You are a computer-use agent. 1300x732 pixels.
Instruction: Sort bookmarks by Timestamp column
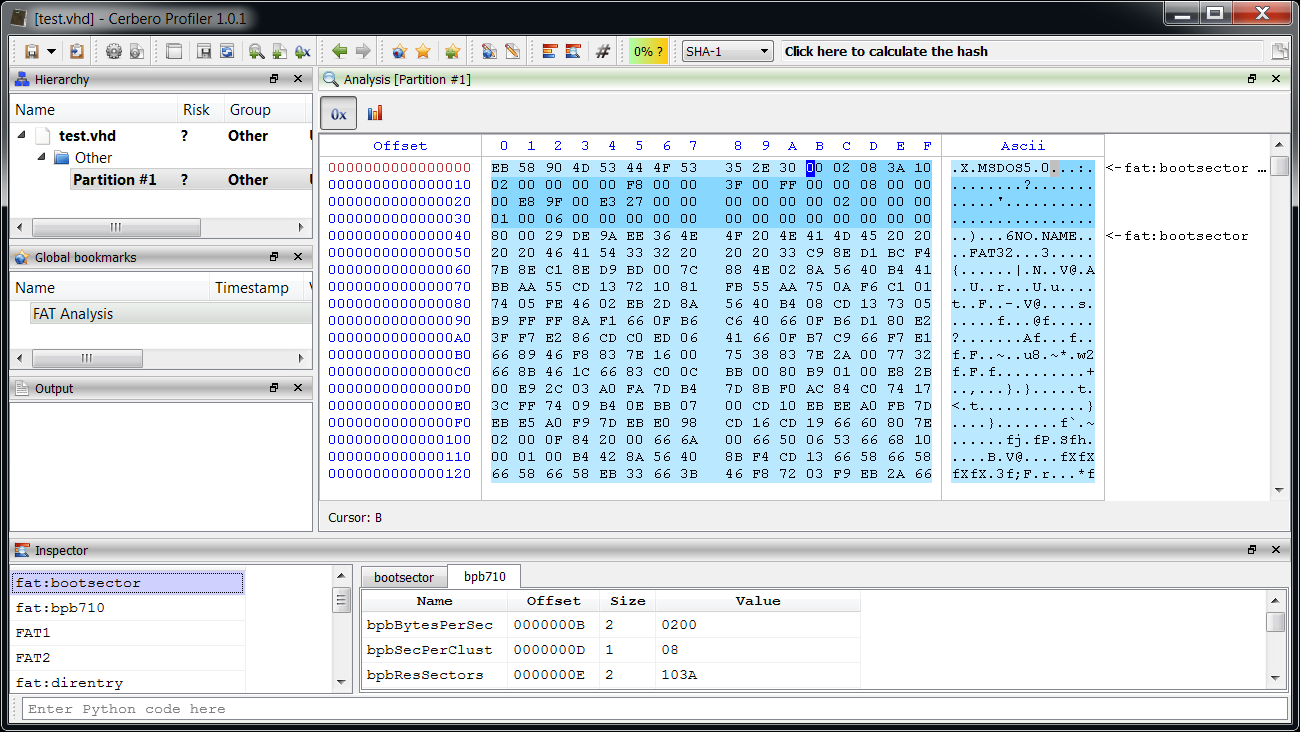[252, 288]
